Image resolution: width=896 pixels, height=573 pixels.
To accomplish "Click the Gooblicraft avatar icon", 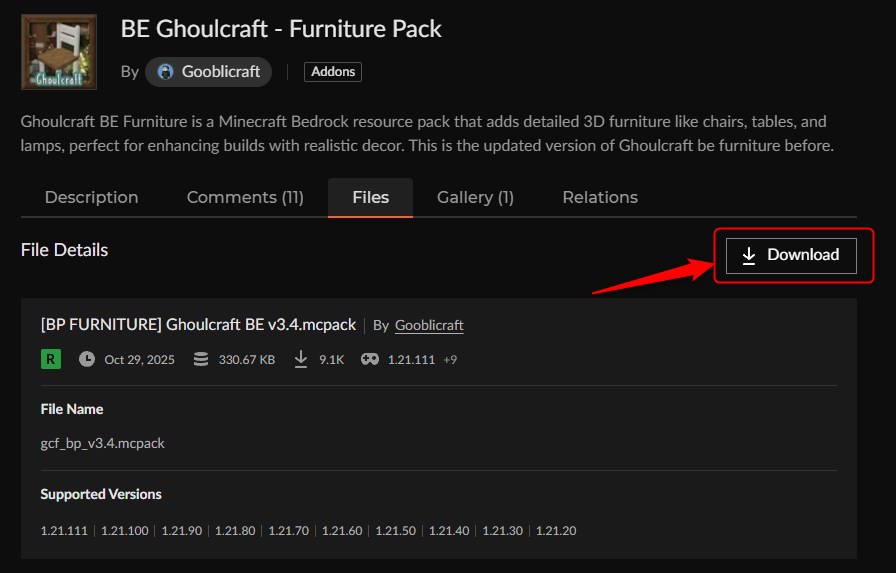I will pyautogui.click(x=165, y=72).
